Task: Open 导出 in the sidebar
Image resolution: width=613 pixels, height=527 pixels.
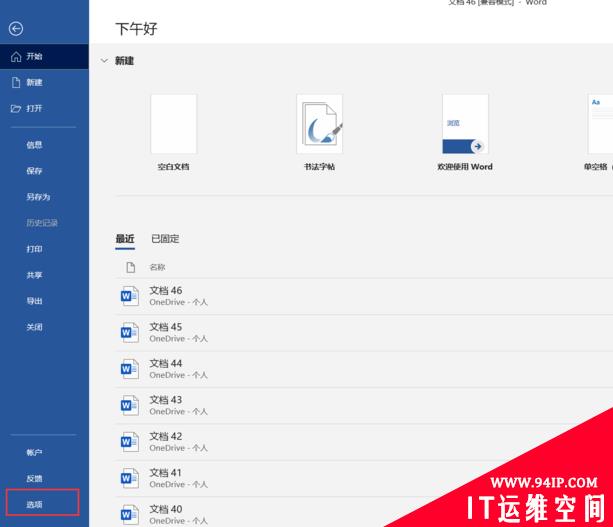Action: point(34,301)
